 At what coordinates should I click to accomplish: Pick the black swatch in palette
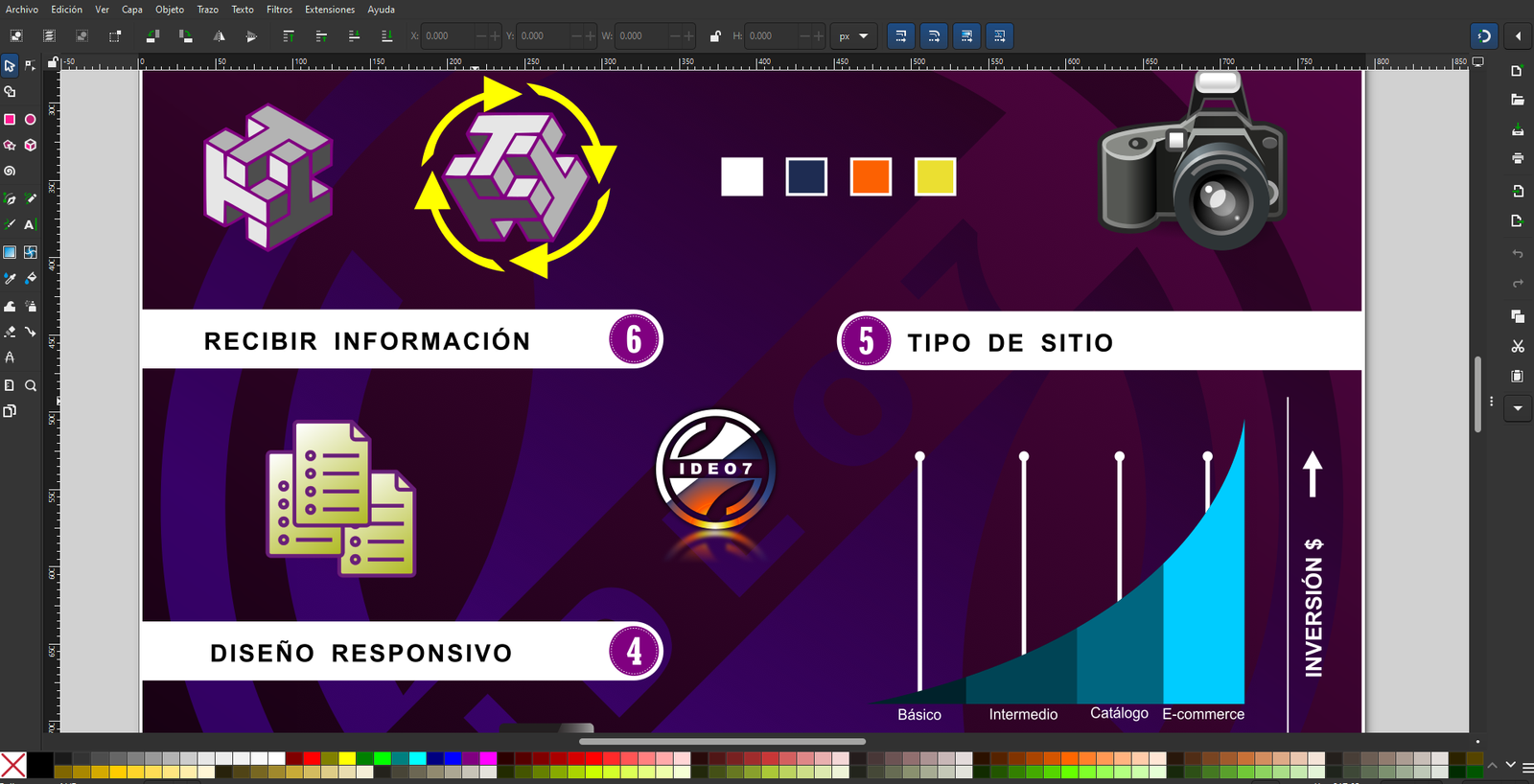[x=40, y=765]
